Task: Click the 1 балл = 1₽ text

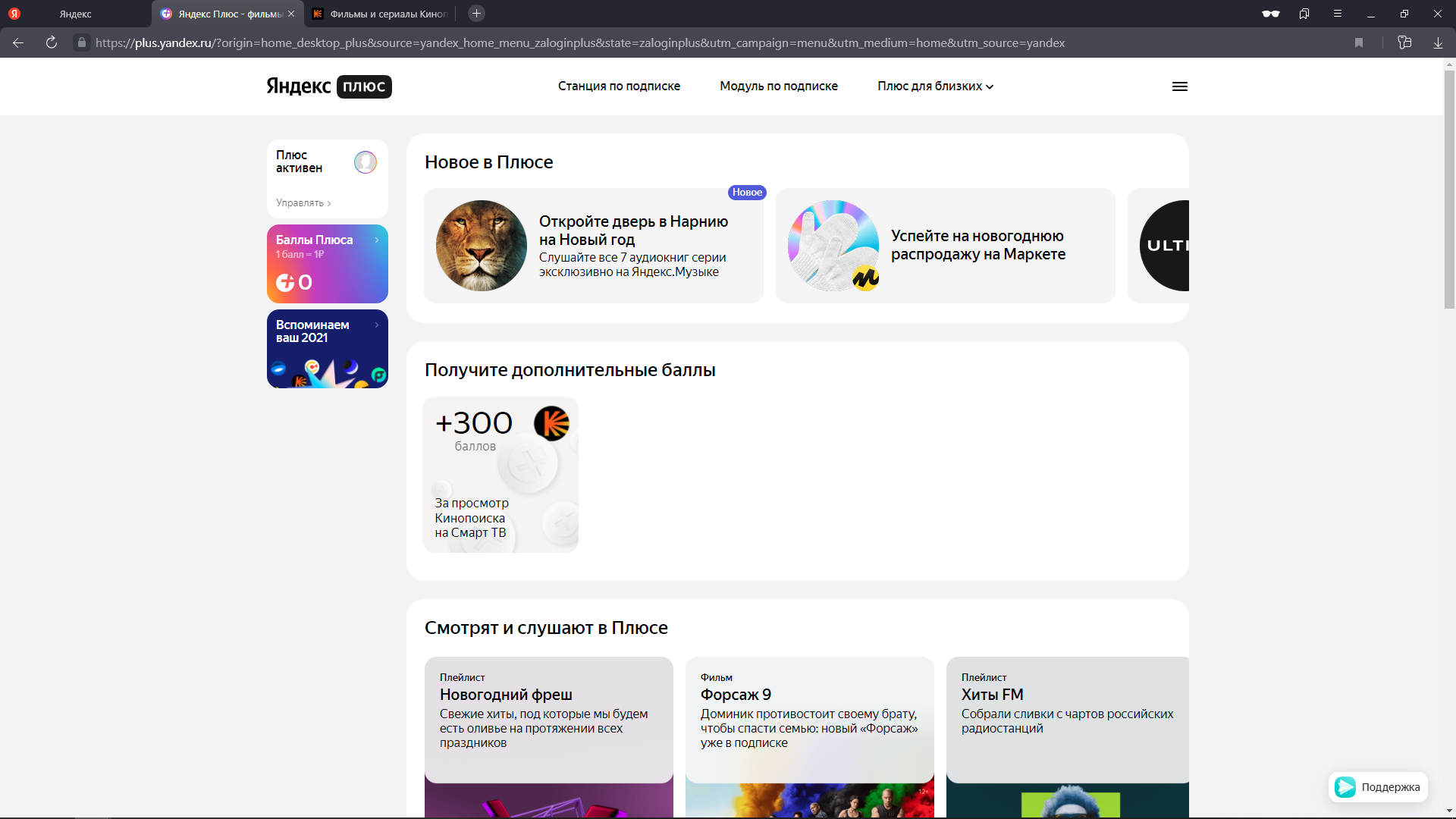Action: 300,255
